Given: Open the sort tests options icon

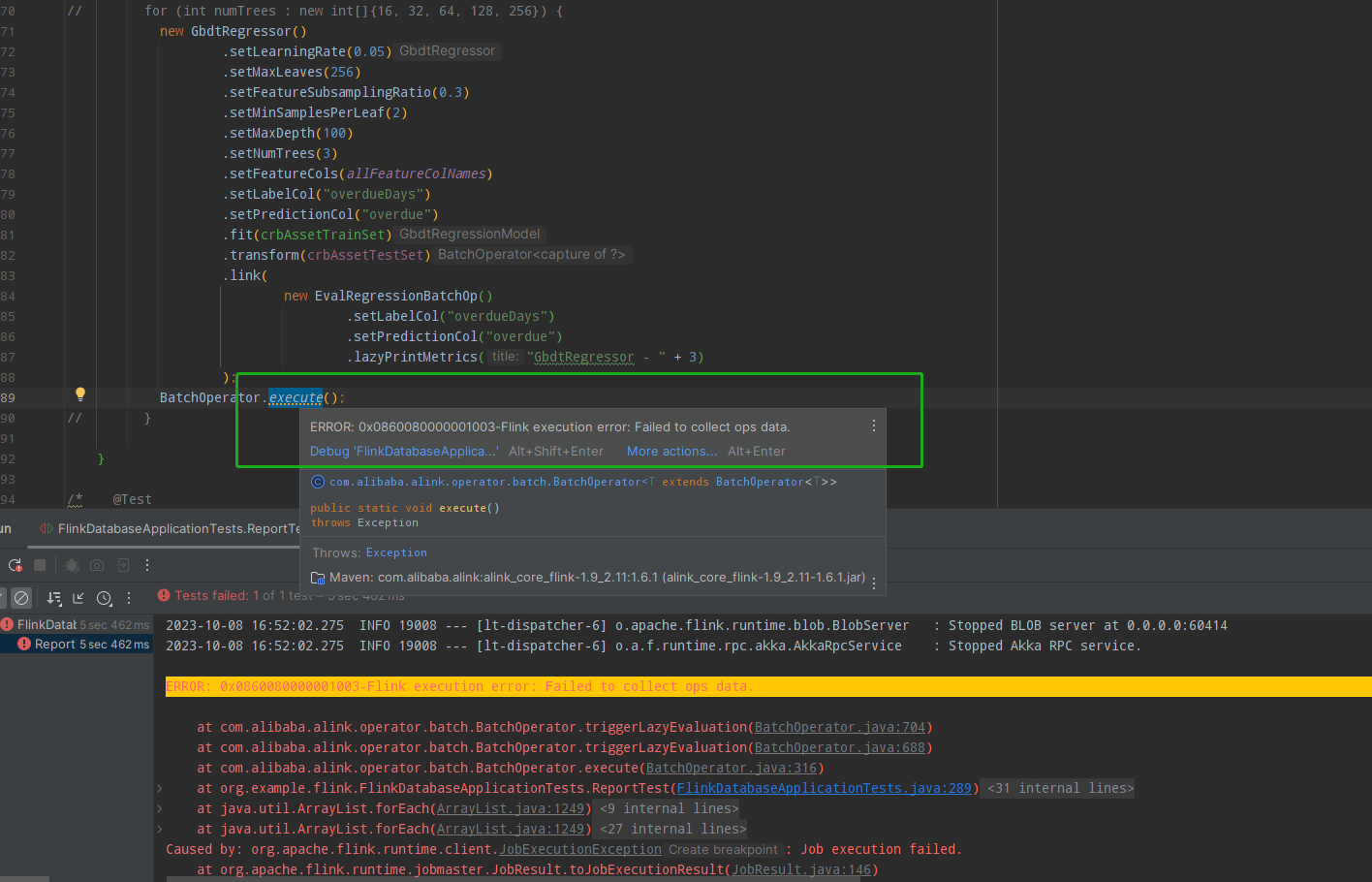Looking at the screenshot, I should pyautogui.click(x=54, y=598).
